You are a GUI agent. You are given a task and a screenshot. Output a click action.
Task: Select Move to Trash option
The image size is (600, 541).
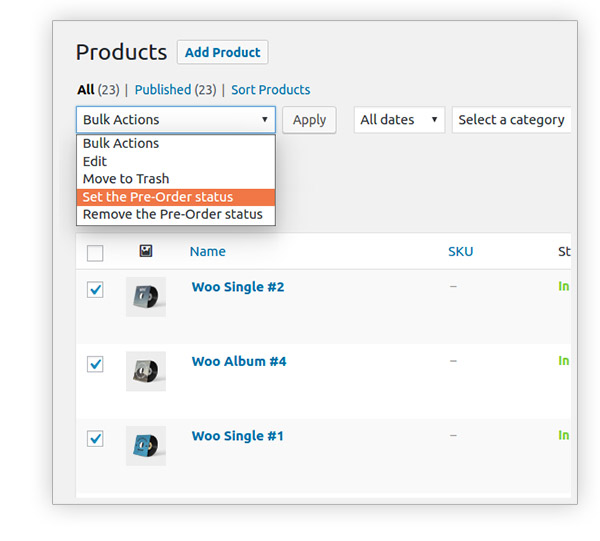[x=176, y=179]
